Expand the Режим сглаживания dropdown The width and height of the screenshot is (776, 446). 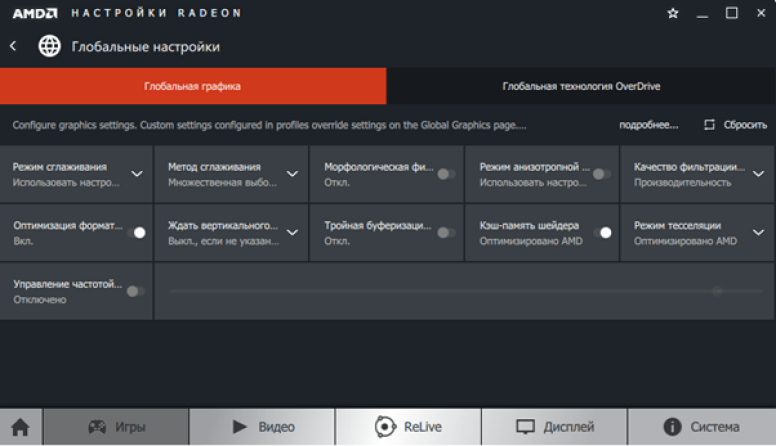(x=137, y=174)
